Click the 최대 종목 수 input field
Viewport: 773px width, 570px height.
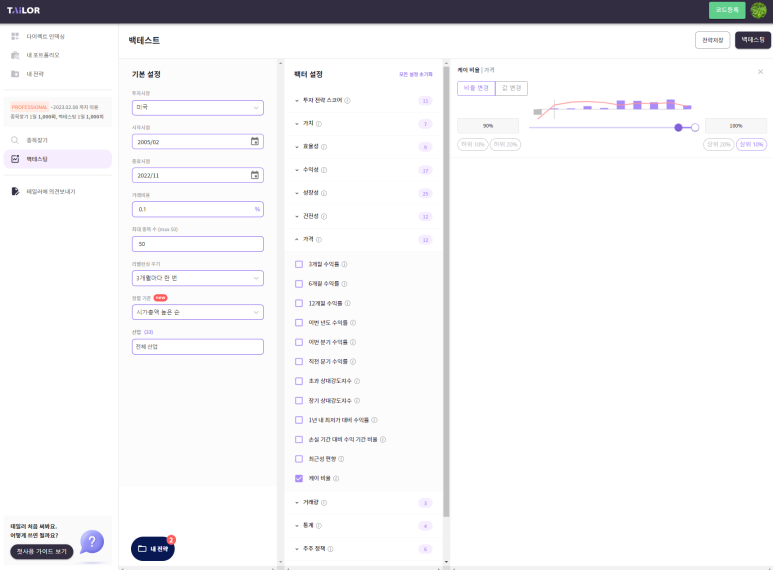[198, 243]
